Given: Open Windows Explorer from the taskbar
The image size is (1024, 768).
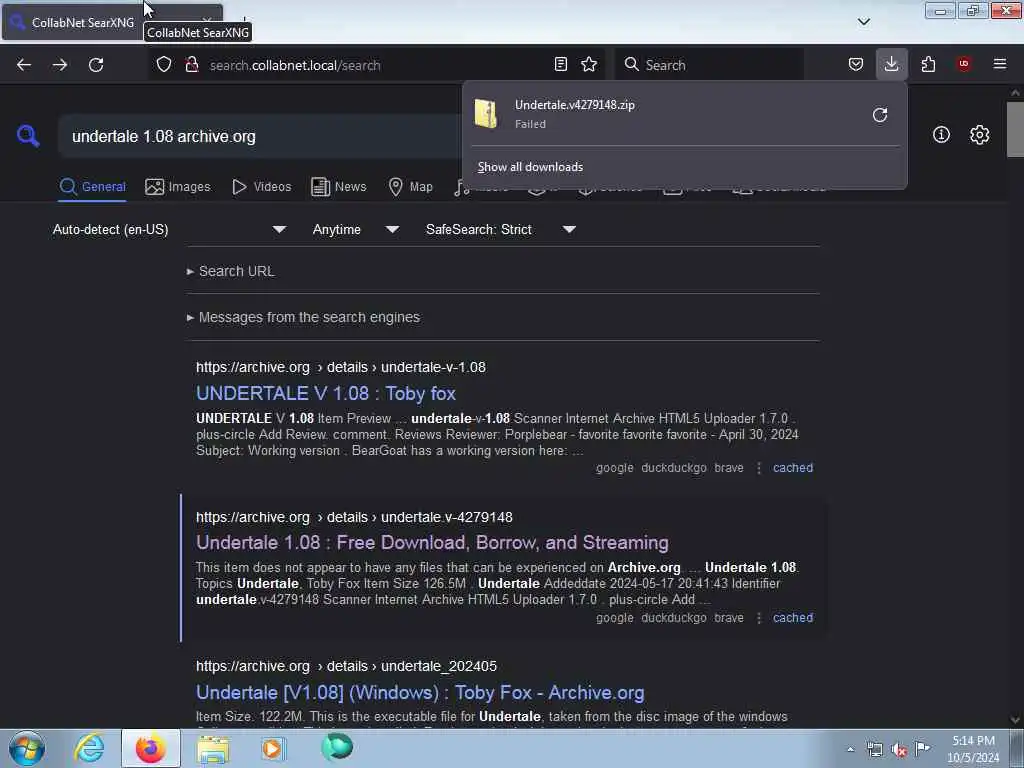Looking at the screenshot, I should coord(214,749).
